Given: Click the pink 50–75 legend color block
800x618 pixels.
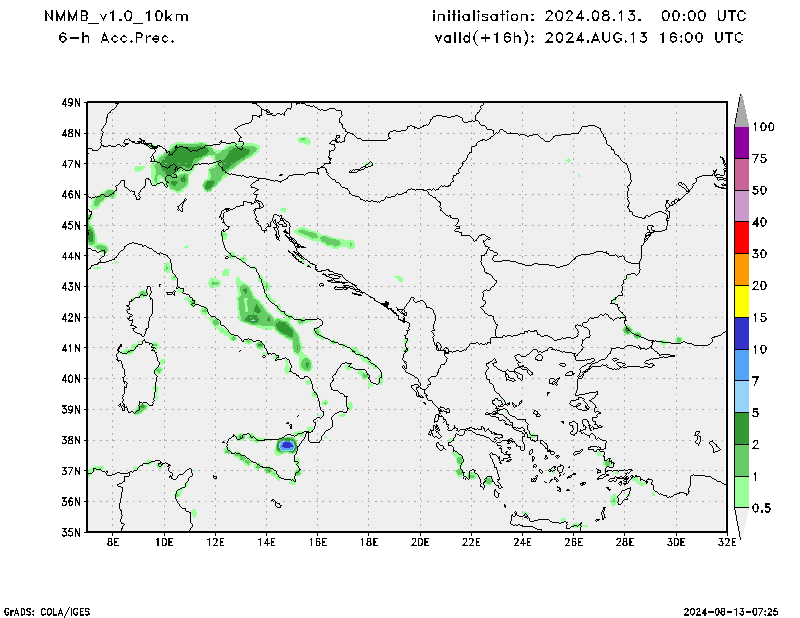Looking at the screenshot, I should click(741, 174).
